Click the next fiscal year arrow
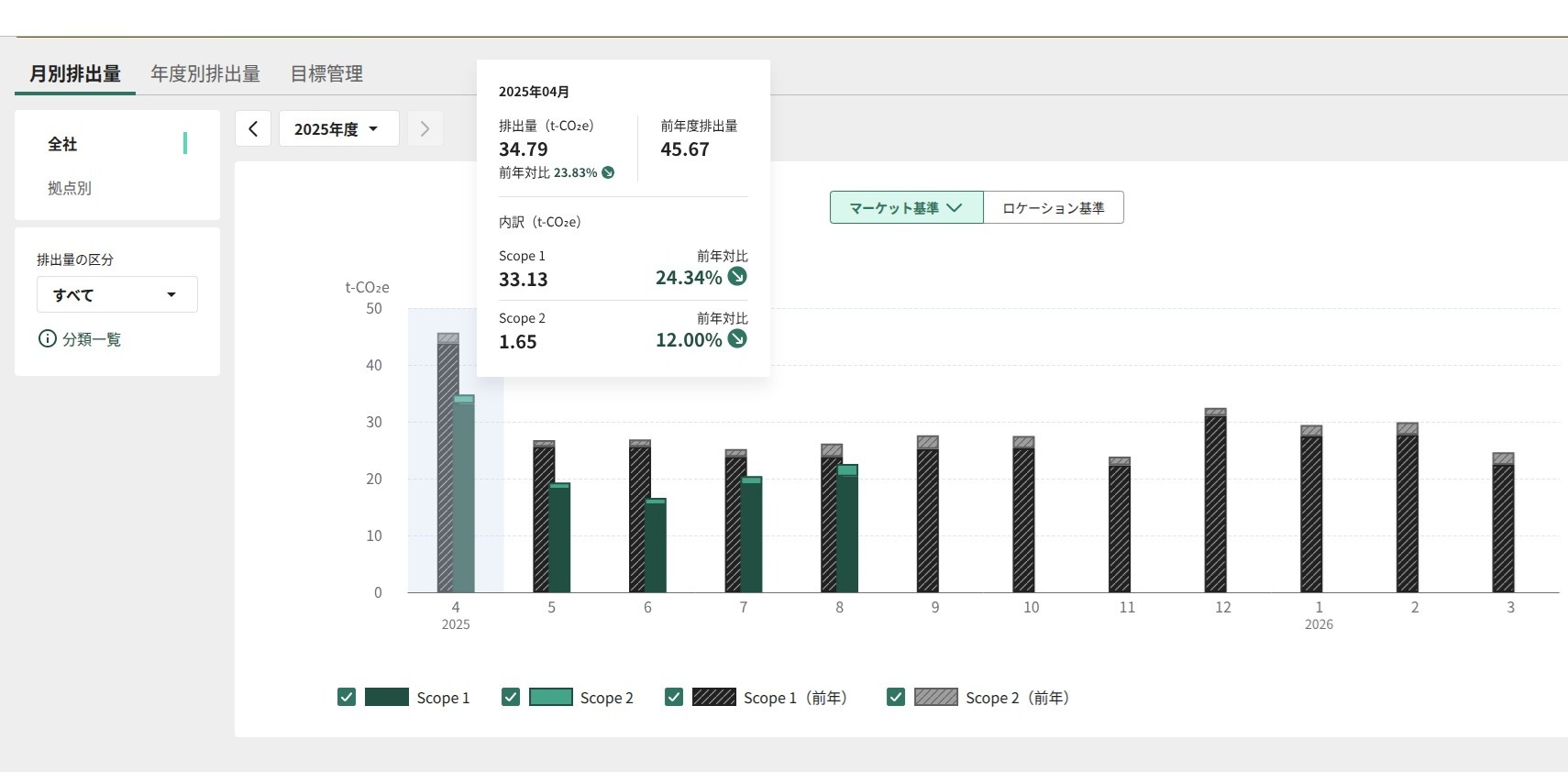Image resolution: width=1568 pixels, height=772 pixels. click(425, 128)
